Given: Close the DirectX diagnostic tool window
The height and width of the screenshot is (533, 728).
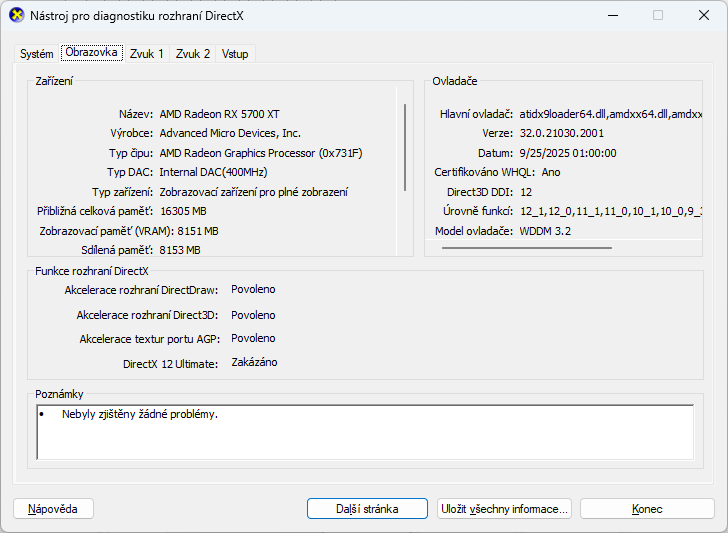Looking at the screenshot, I should point(703,15).
